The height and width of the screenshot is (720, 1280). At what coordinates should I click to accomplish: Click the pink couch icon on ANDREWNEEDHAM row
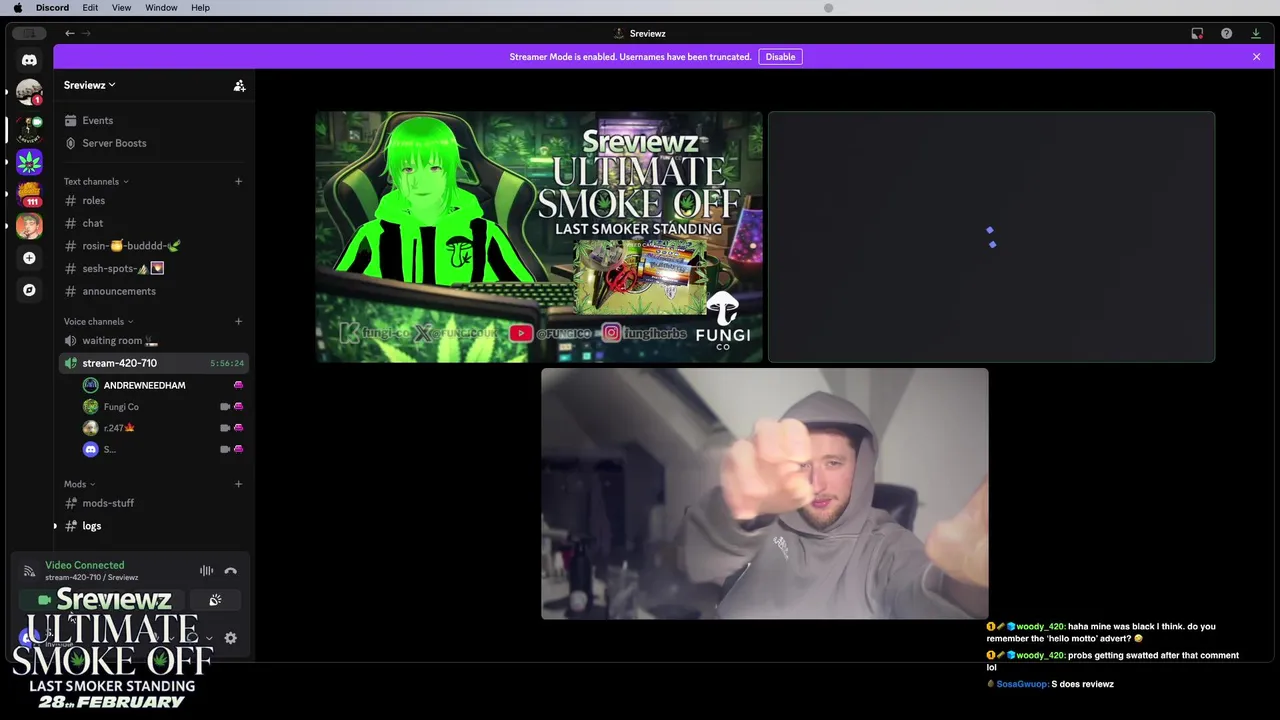pyautogui.click(x=238, y=385)
